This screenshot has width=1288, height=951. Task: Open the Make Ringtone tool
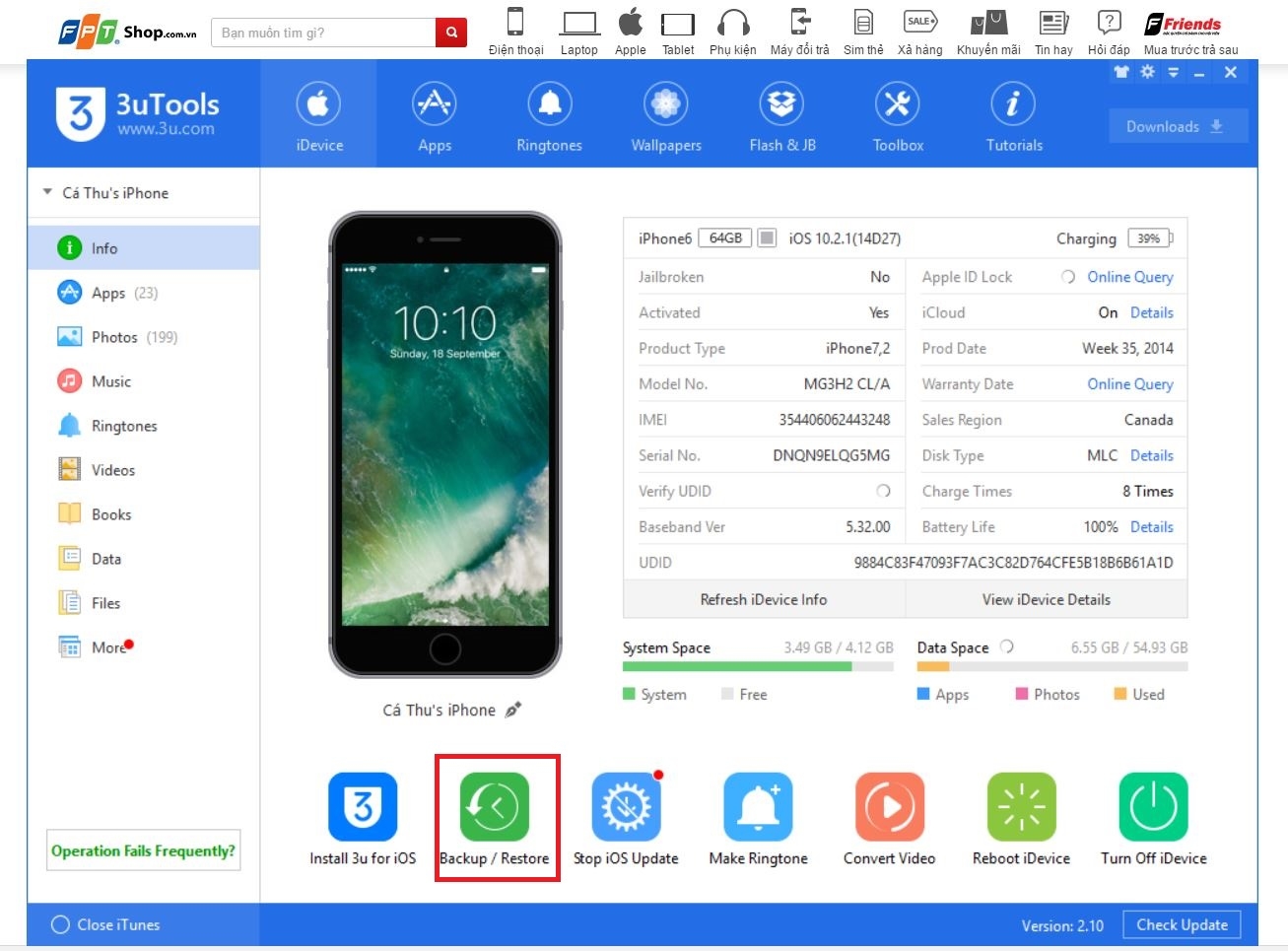[758, 805]
